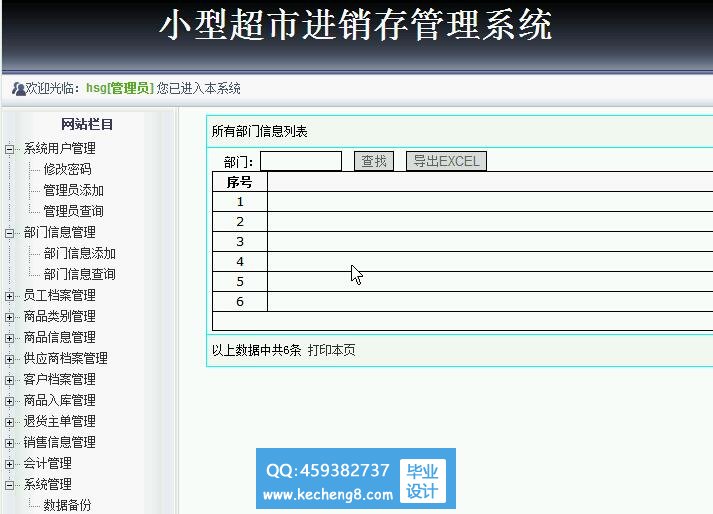Screen dimensions: 713x514
Task: Click the 查找 search button
Action: (x=374, y=161)
